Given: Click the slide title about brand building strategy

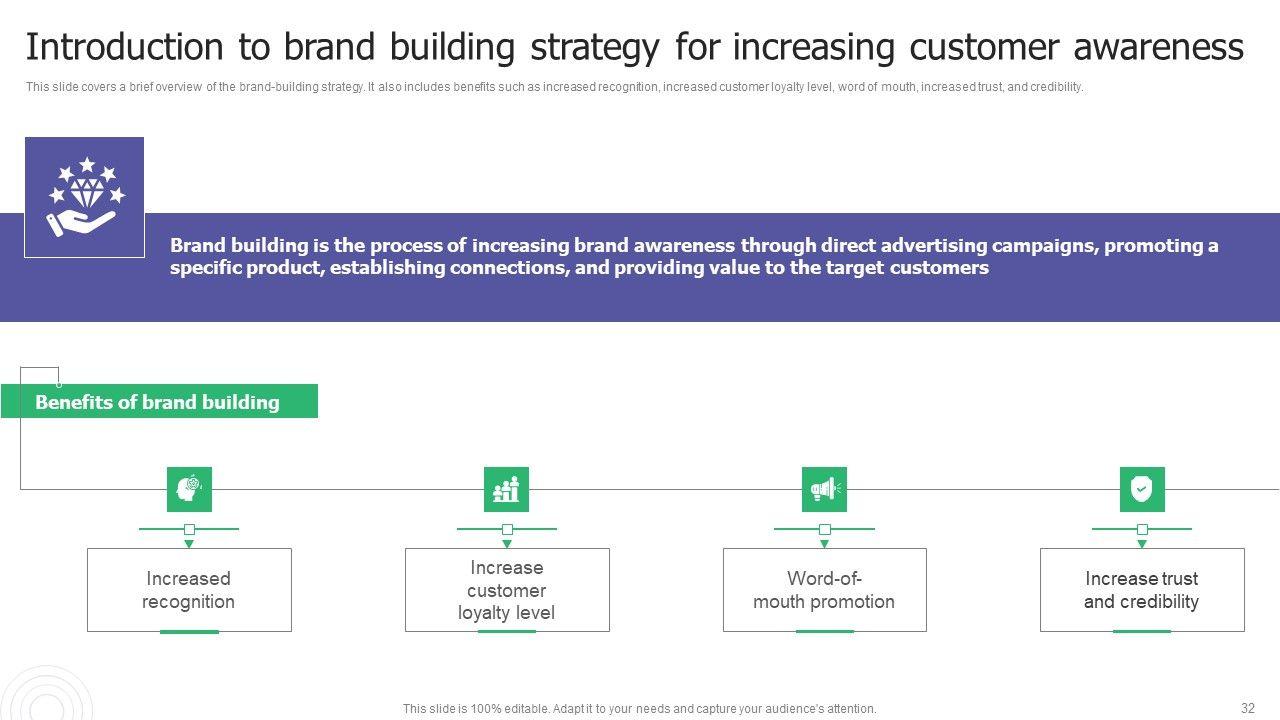Looking at the screenshot, I should [635, 47].
